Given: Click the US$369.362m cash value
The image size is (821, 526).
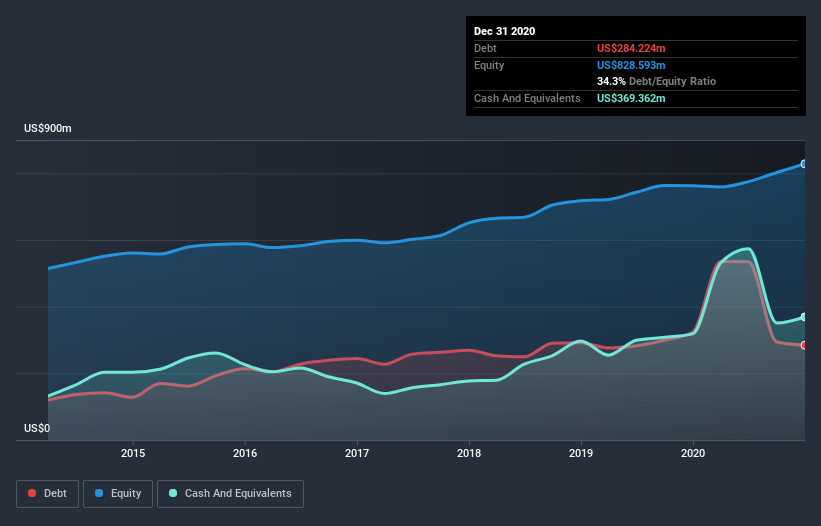Looking at the screenshot, I should point(631,98).
